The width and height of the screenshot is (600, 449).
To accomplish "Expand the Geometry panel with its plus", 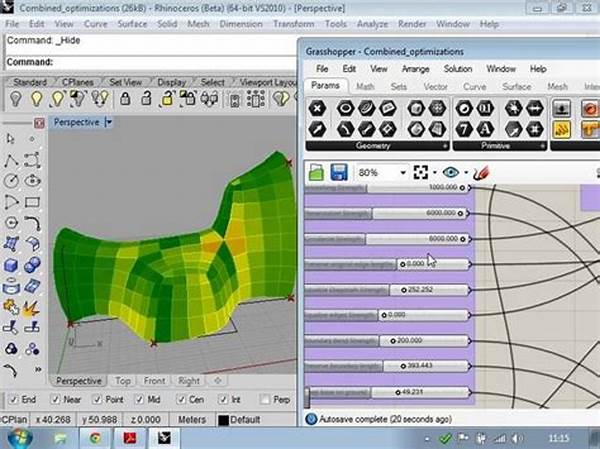I will [x=445, y=146].
